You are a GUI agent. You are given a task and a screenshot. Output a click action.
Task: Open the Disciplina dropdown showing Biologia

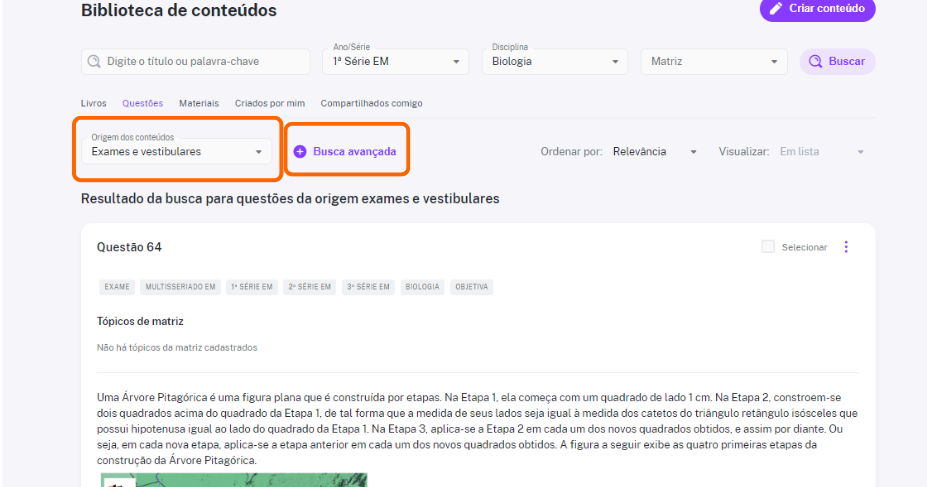coord(555,61)
